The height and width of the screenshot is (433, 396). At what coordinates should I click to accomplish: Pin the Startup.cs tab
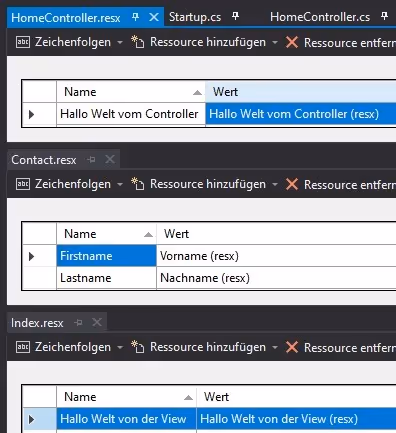point(235,16)
